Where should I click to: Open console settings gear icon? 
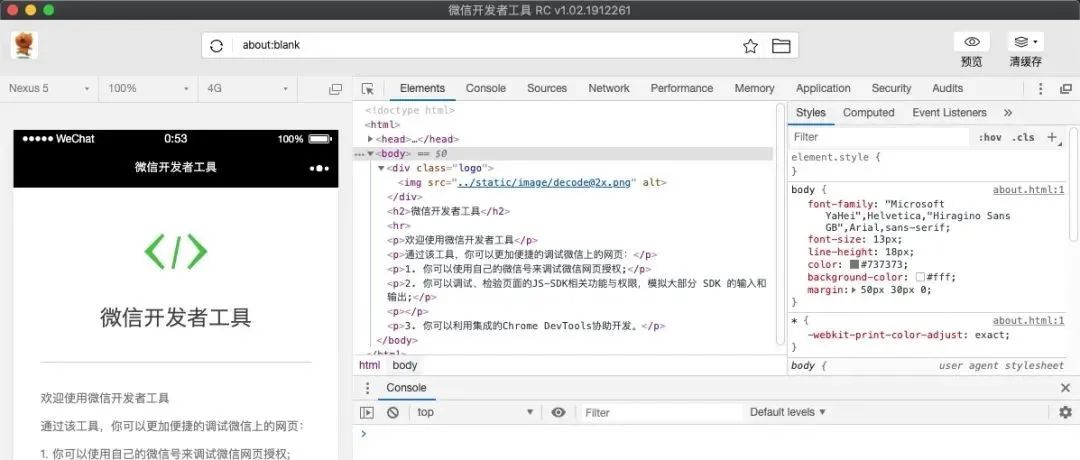click(1066, 412)
